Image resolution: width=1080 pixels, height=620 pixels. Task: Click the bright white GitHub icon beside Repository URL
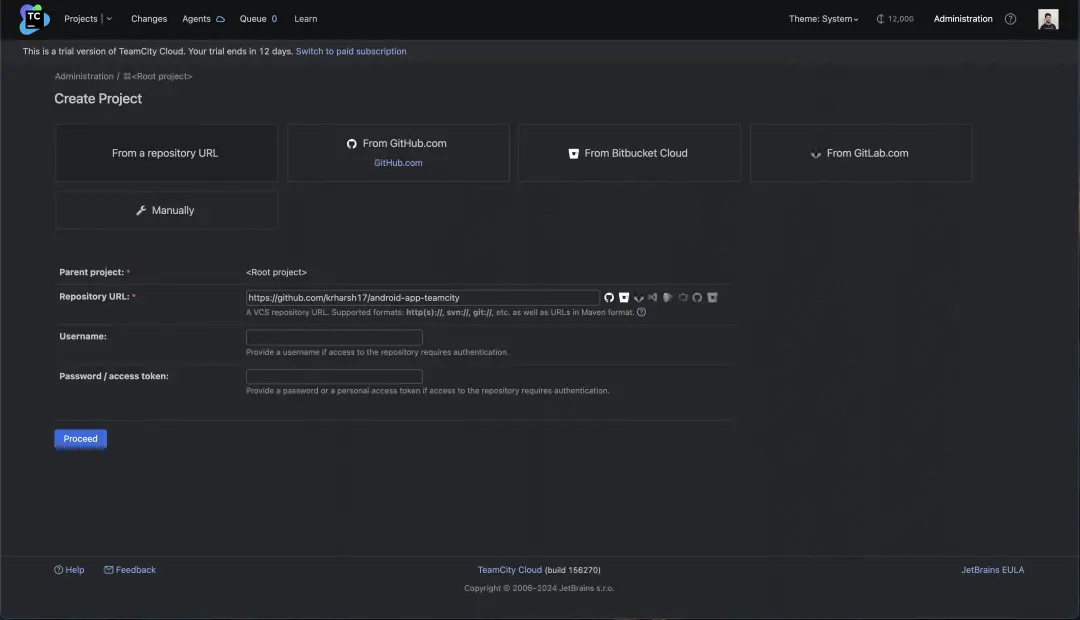[609, 298]
